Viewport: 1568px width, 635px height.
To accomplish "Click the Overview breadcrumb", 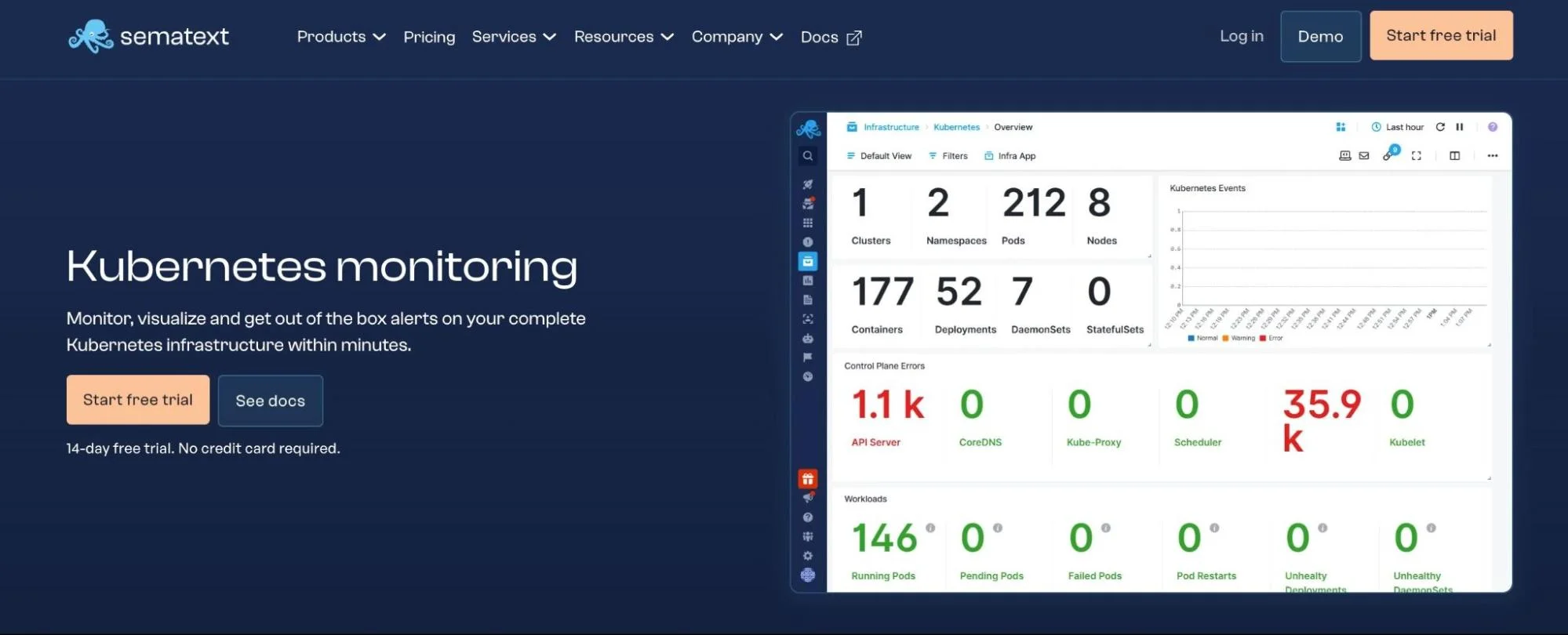I will (x=1013, y=127).
